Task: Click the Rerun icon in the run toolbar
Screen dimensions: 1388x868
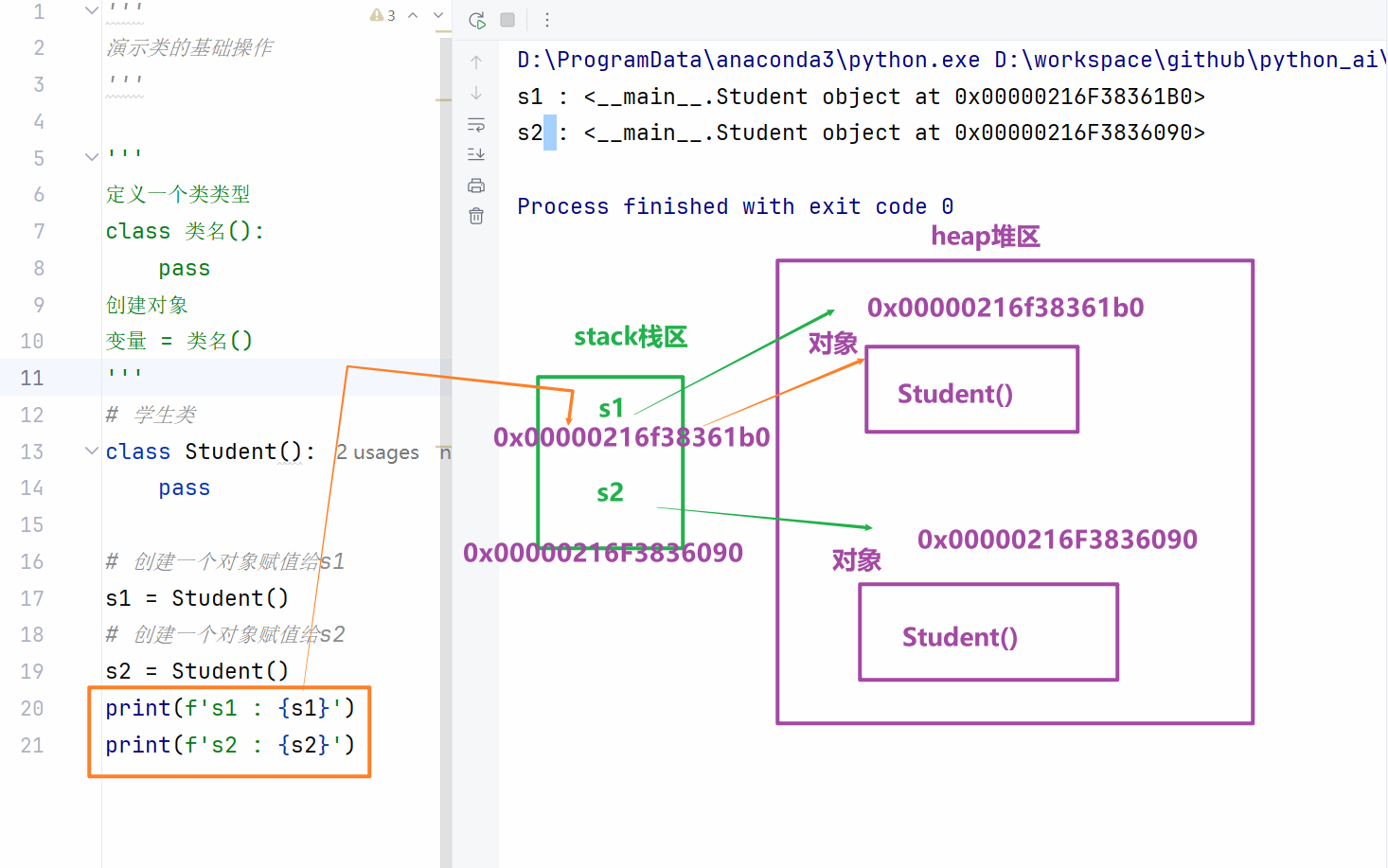Action: pos(477,20)
